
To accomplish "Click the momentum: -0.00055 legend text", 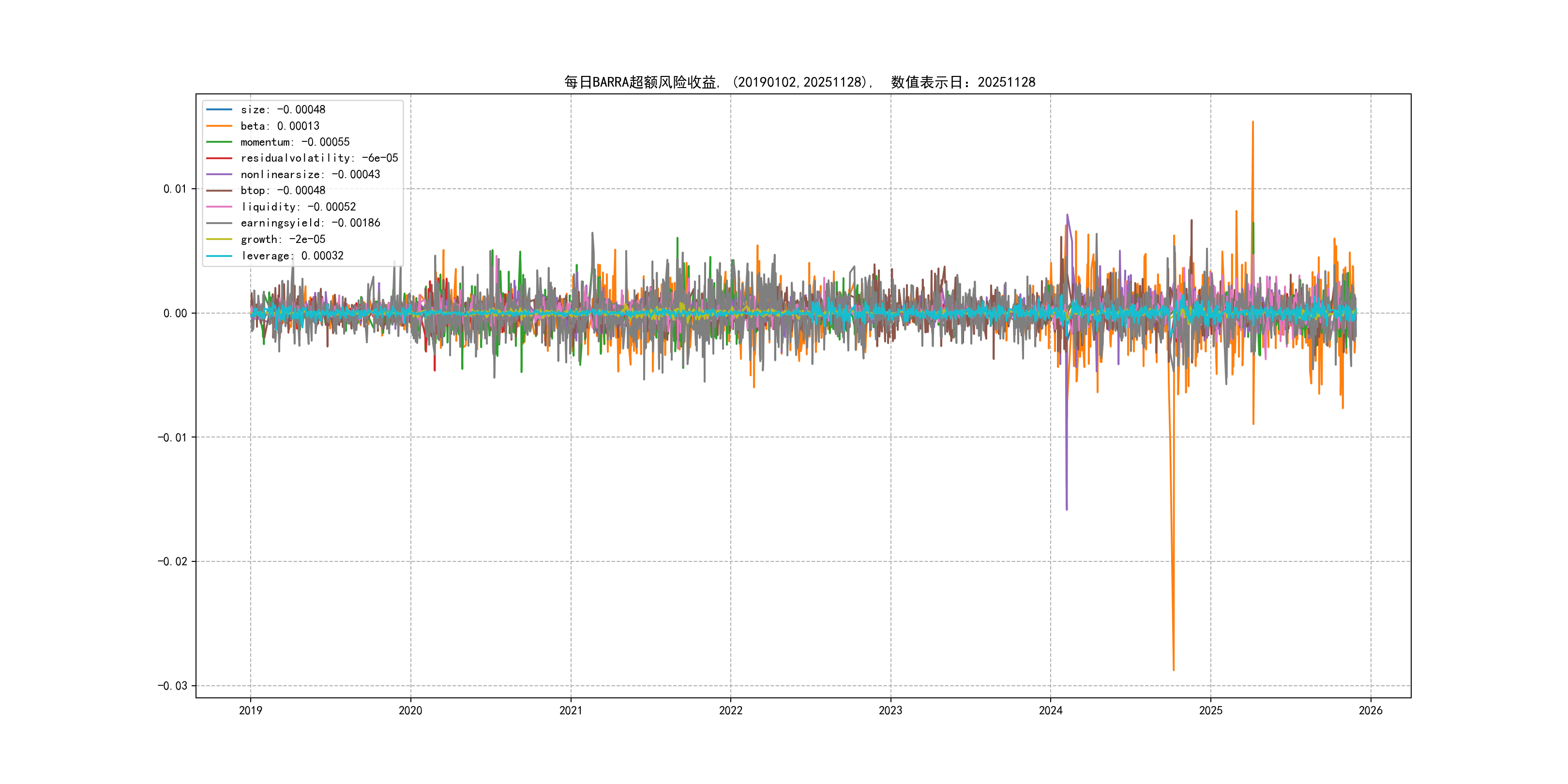I will click(295, 142).
